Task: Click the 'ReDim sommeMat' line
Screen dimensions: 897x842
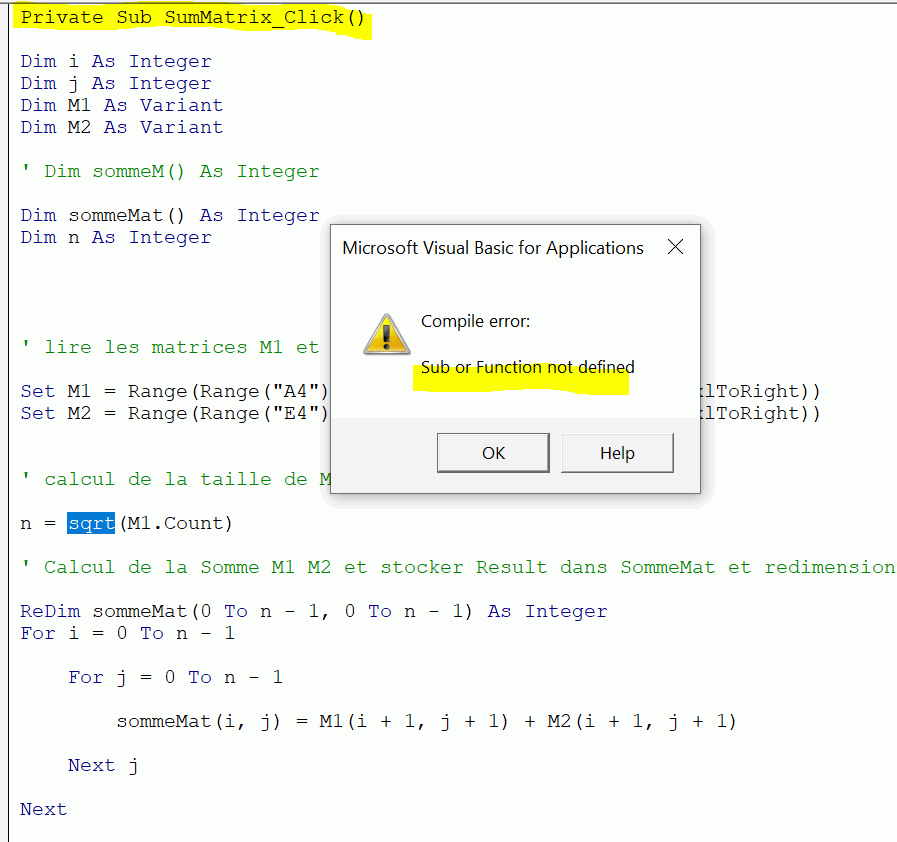Action: coord(313,611)
